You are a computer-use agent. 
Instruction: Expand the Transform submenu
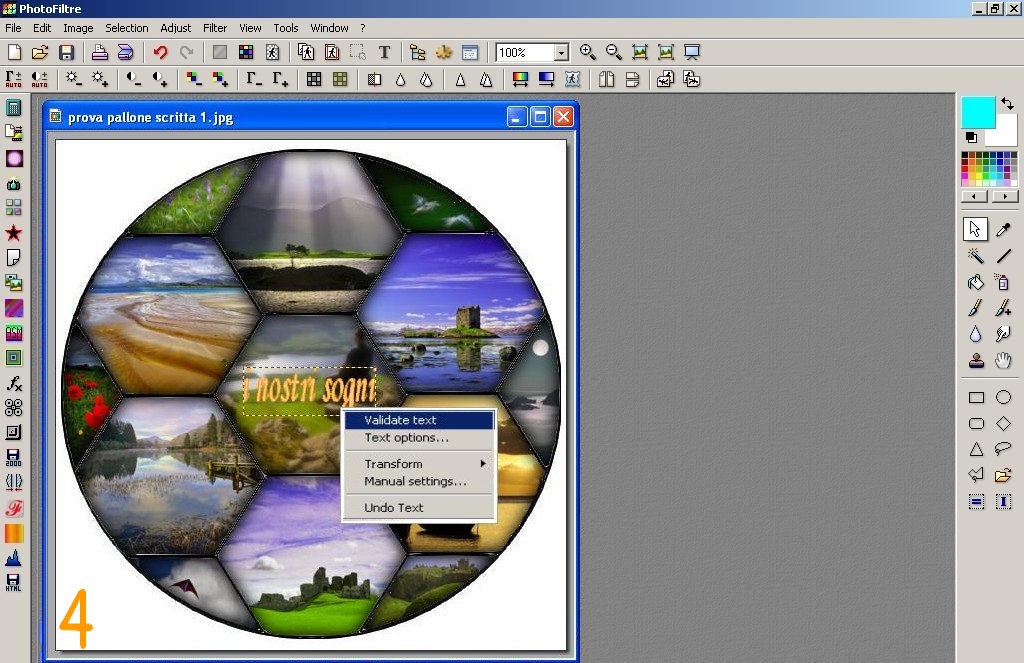pos(420,464)
